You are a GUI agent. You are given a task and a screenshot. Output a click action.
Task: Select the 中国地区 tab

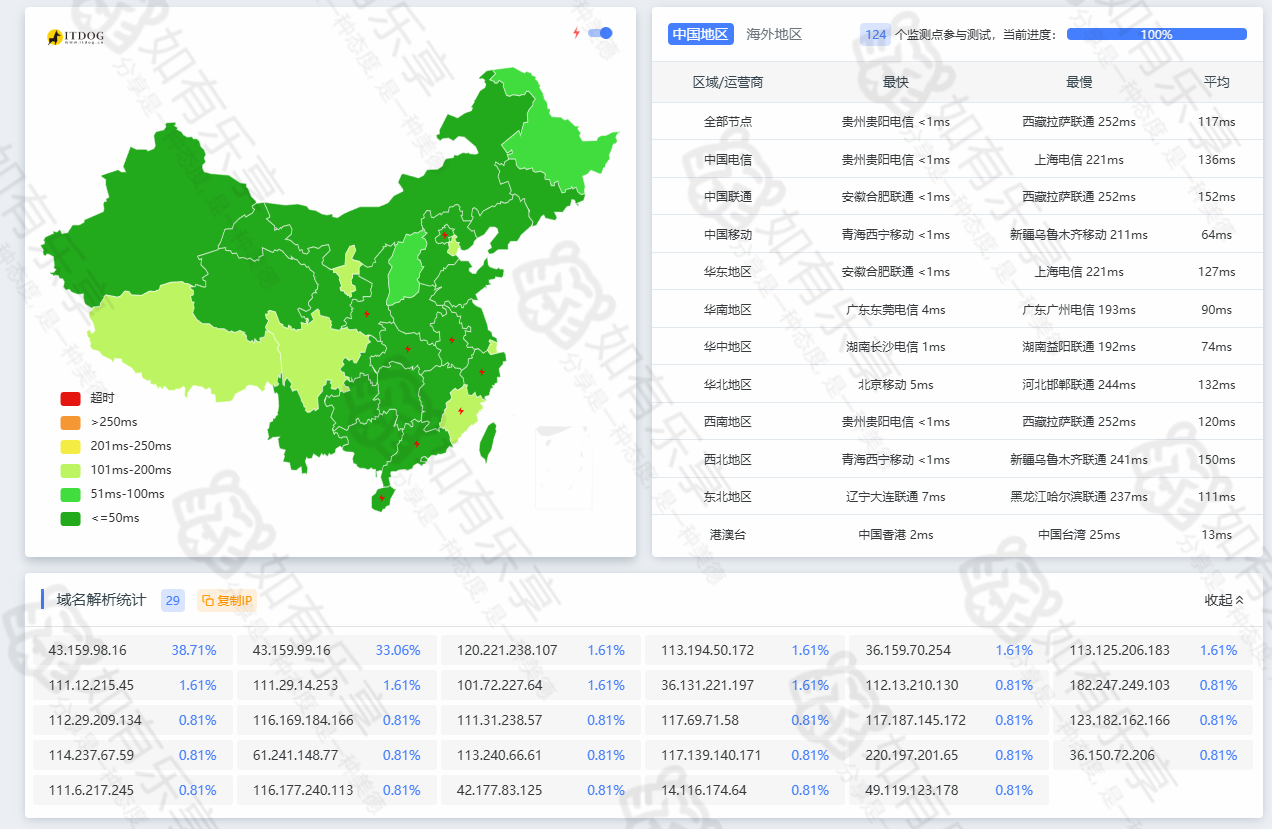(x=700, y=34)
